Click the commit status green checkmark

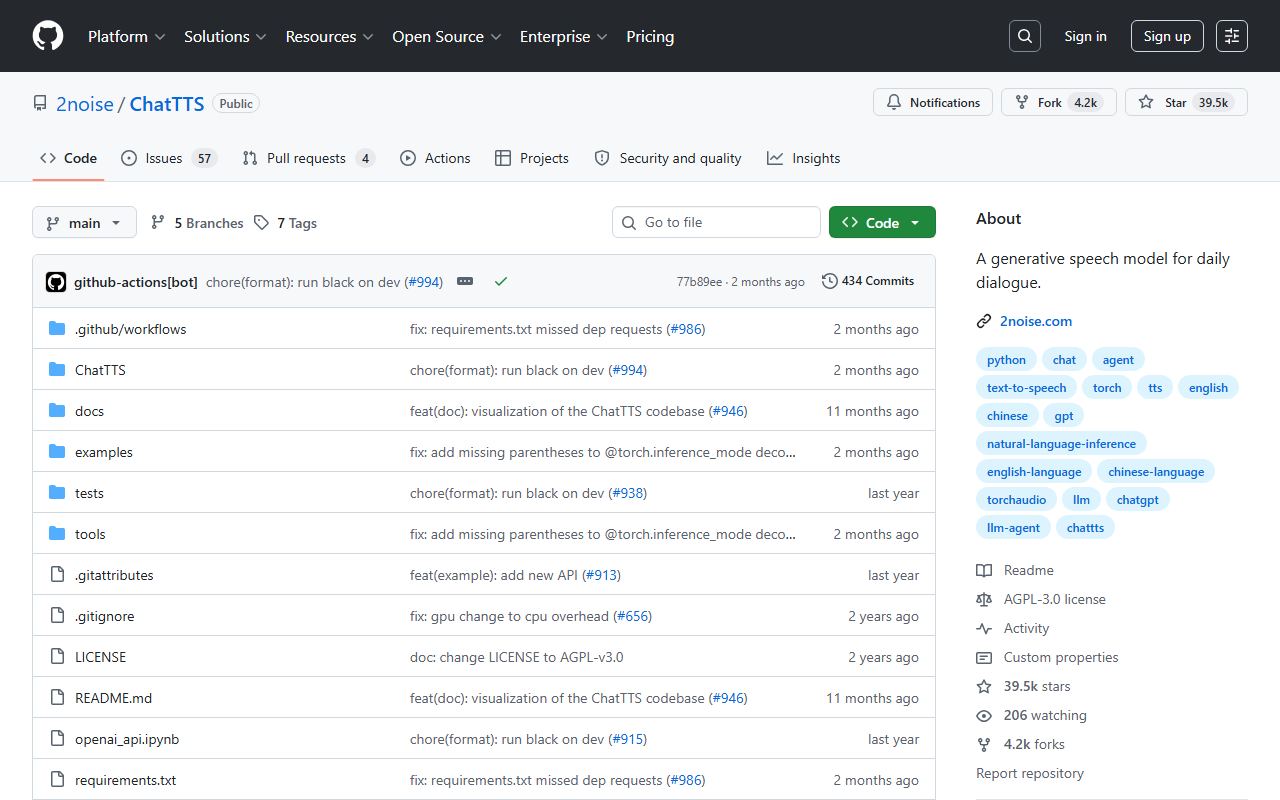tap(501, 282)
